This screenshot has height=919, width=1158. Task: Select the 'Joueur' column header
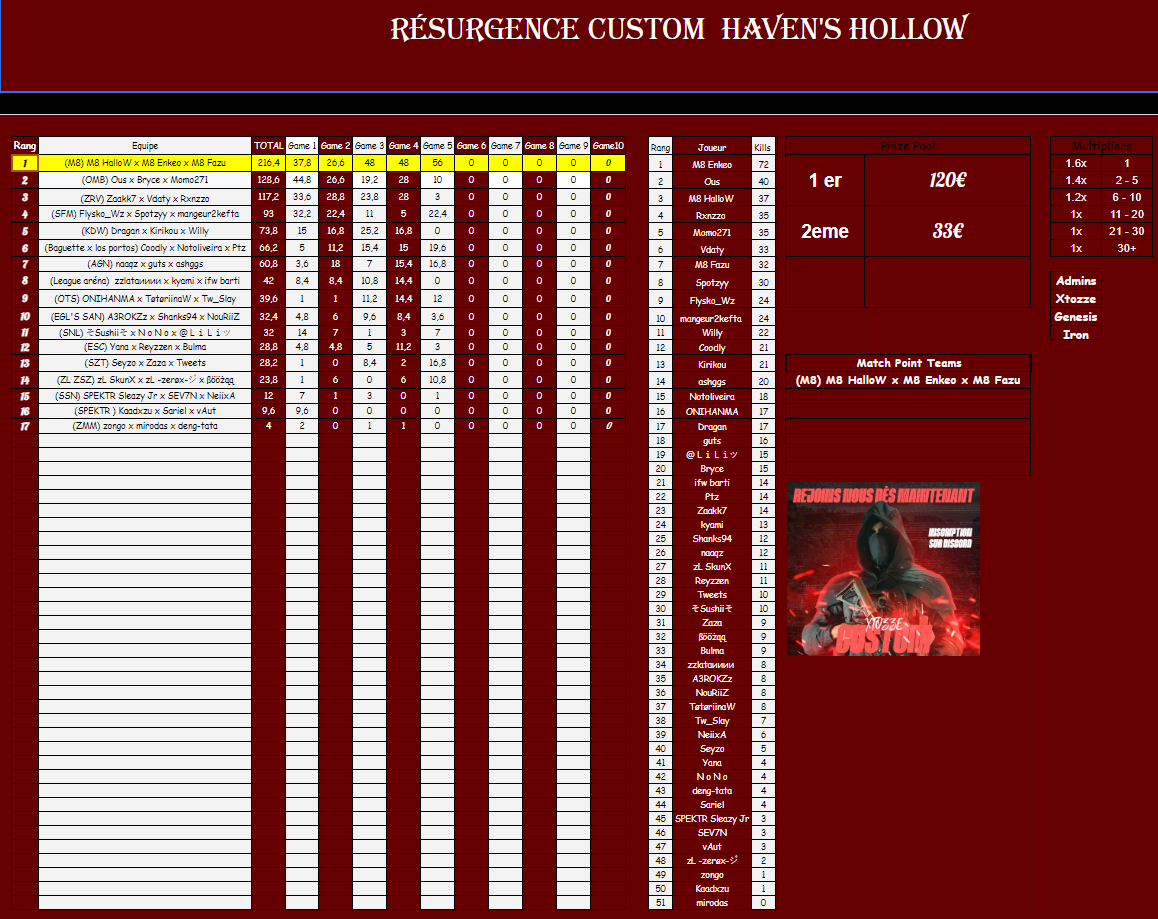point(712,147)
